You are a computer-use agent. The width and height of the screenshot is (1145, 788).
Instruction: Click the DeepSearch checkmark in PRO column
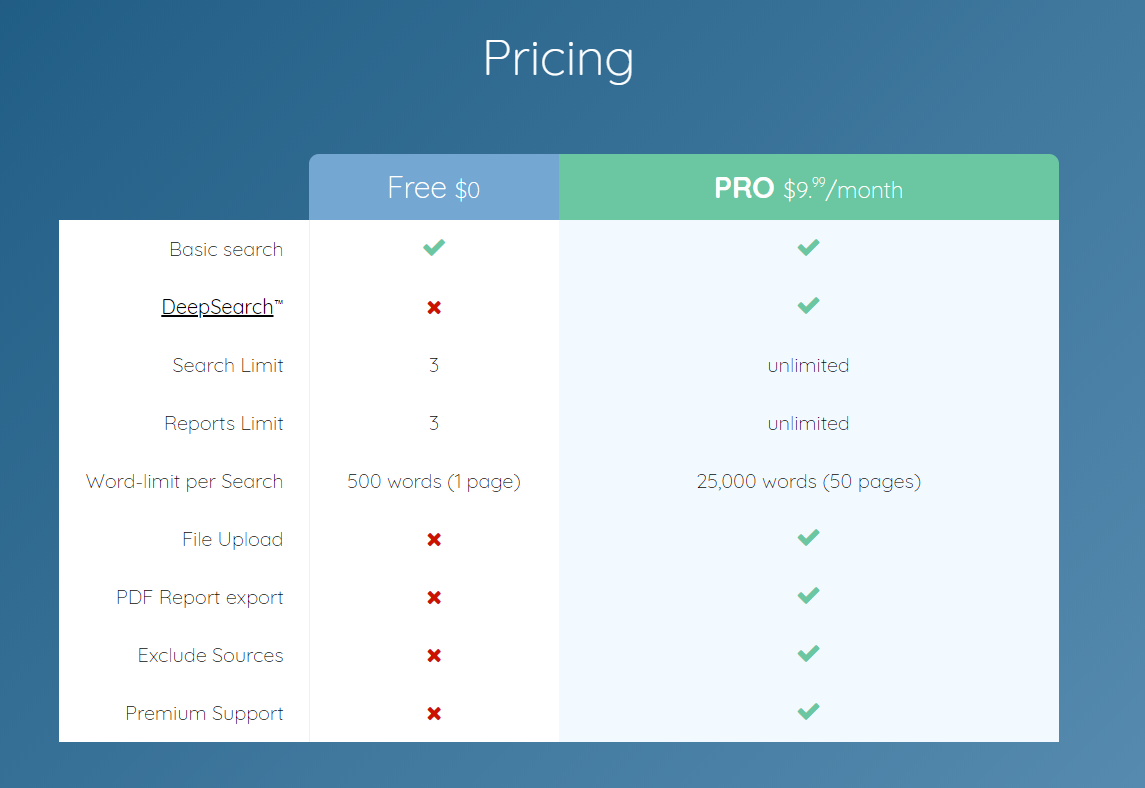[x=808, y=305]
